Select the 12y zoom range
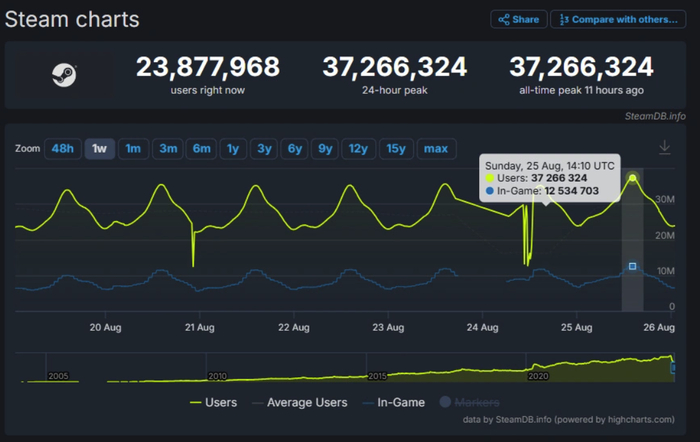Image resolution: width=700 pixels, height=442 pixels. pos(358,149)
